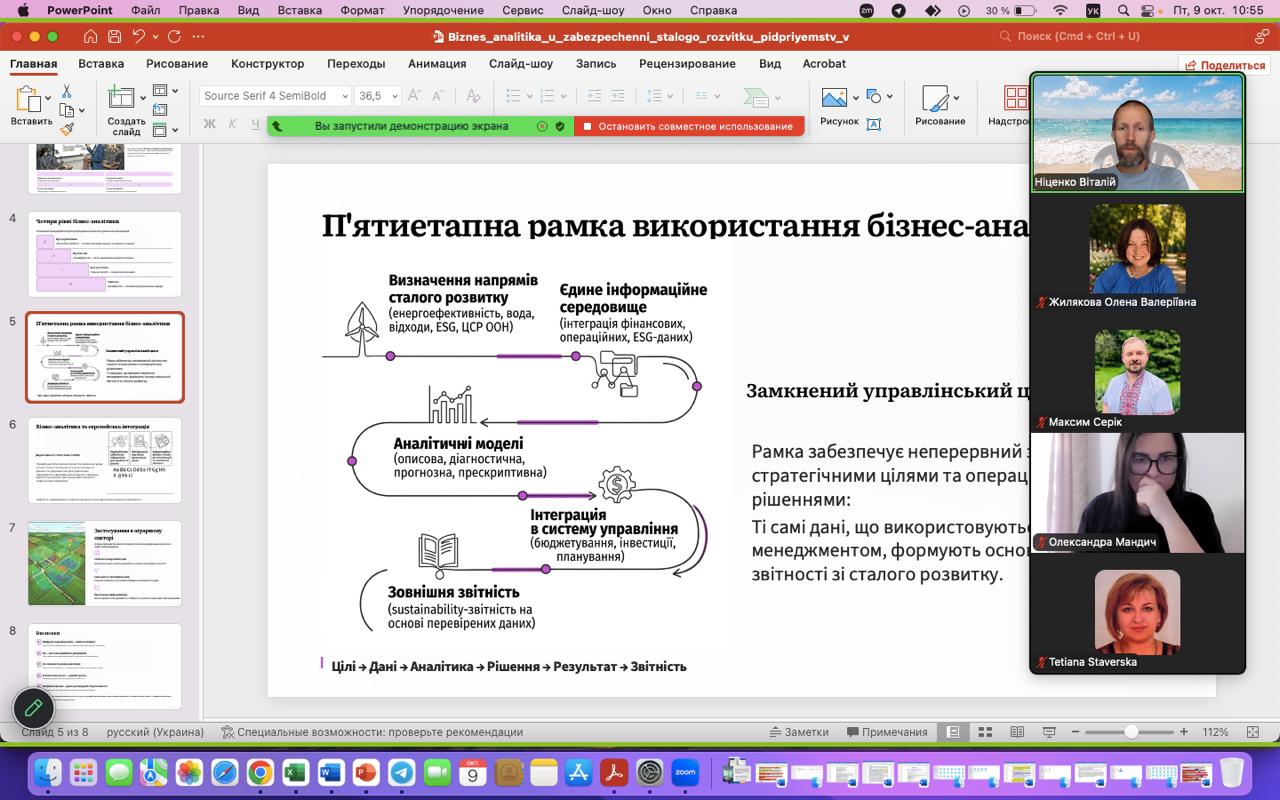Open the Shapes insert icon
The width and height of the screenshot is (1280, 800).
(x=875, y=96)
